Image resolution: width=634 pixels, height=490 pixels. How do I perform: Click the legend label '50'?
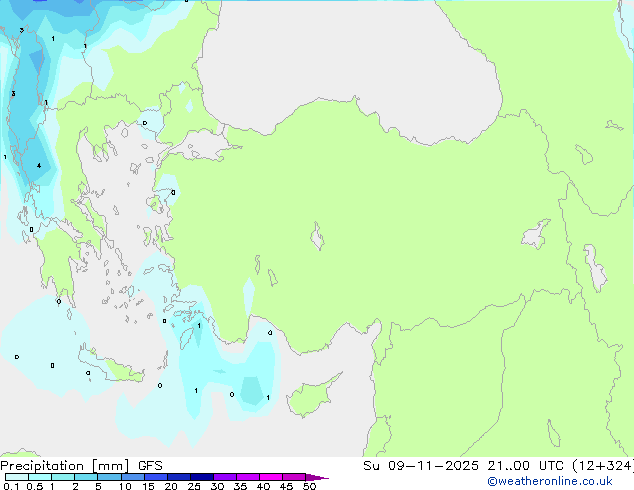coord(309,486)
